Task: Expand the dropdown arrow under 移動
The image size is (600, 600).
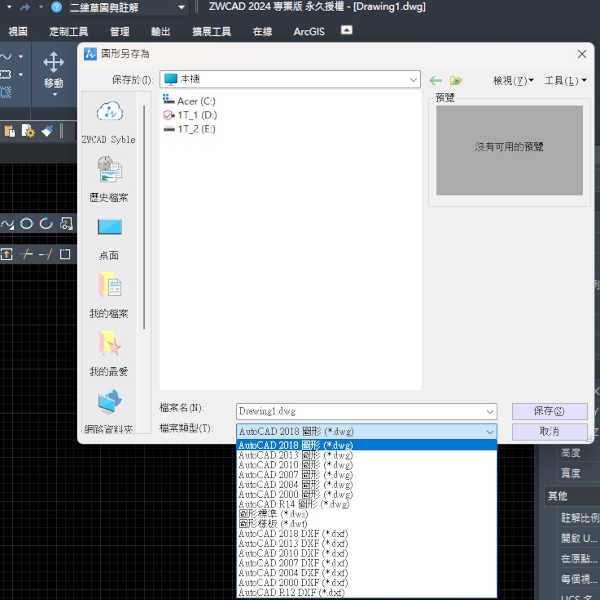Action: [x=54, y=94]
